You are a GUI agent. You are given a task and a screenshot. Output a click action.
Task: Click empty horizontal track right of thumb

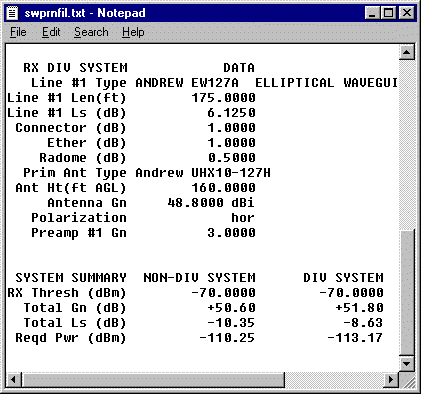tap(334, 380)
